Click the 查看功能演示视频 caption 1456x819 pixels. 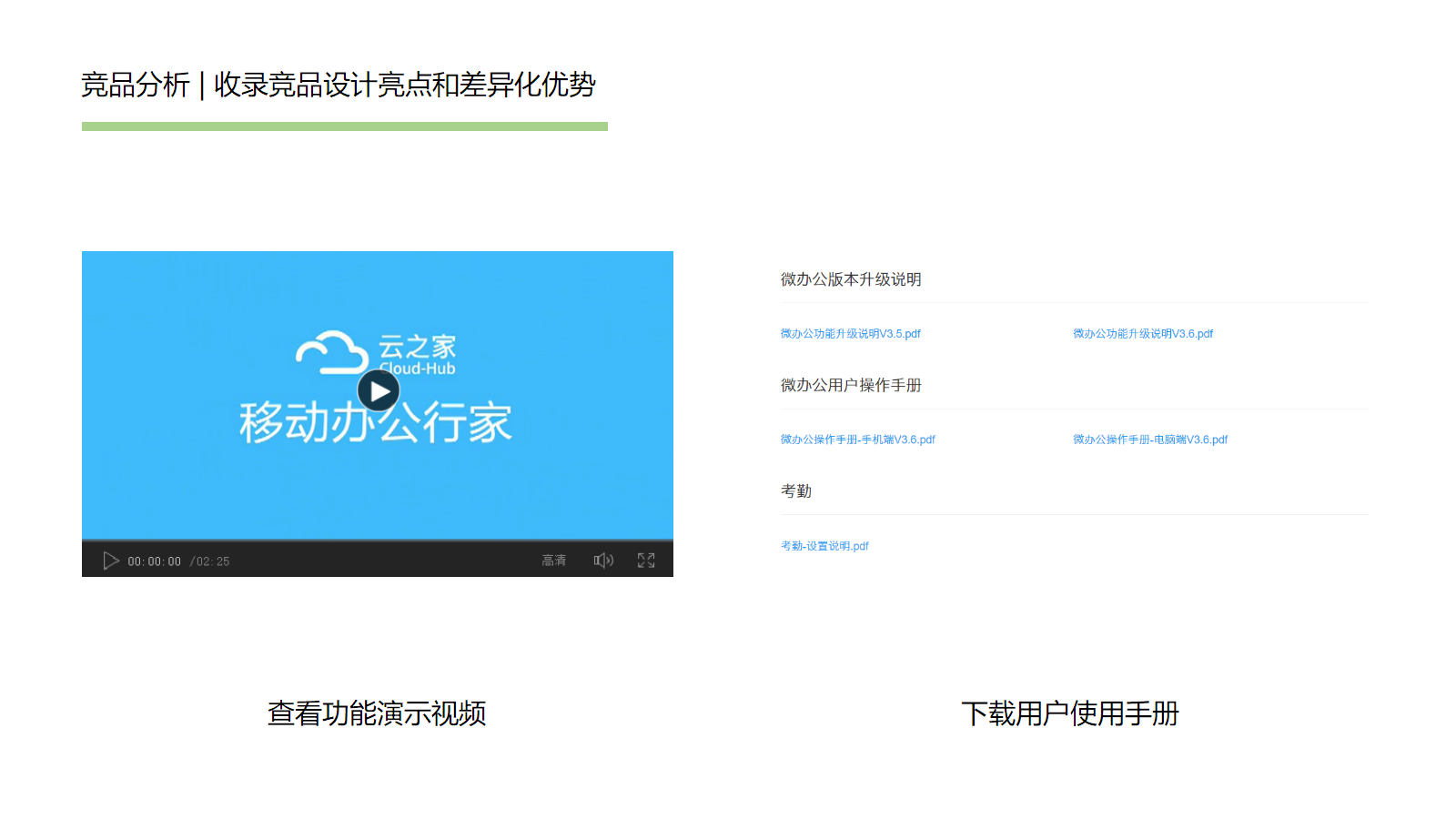377,713
